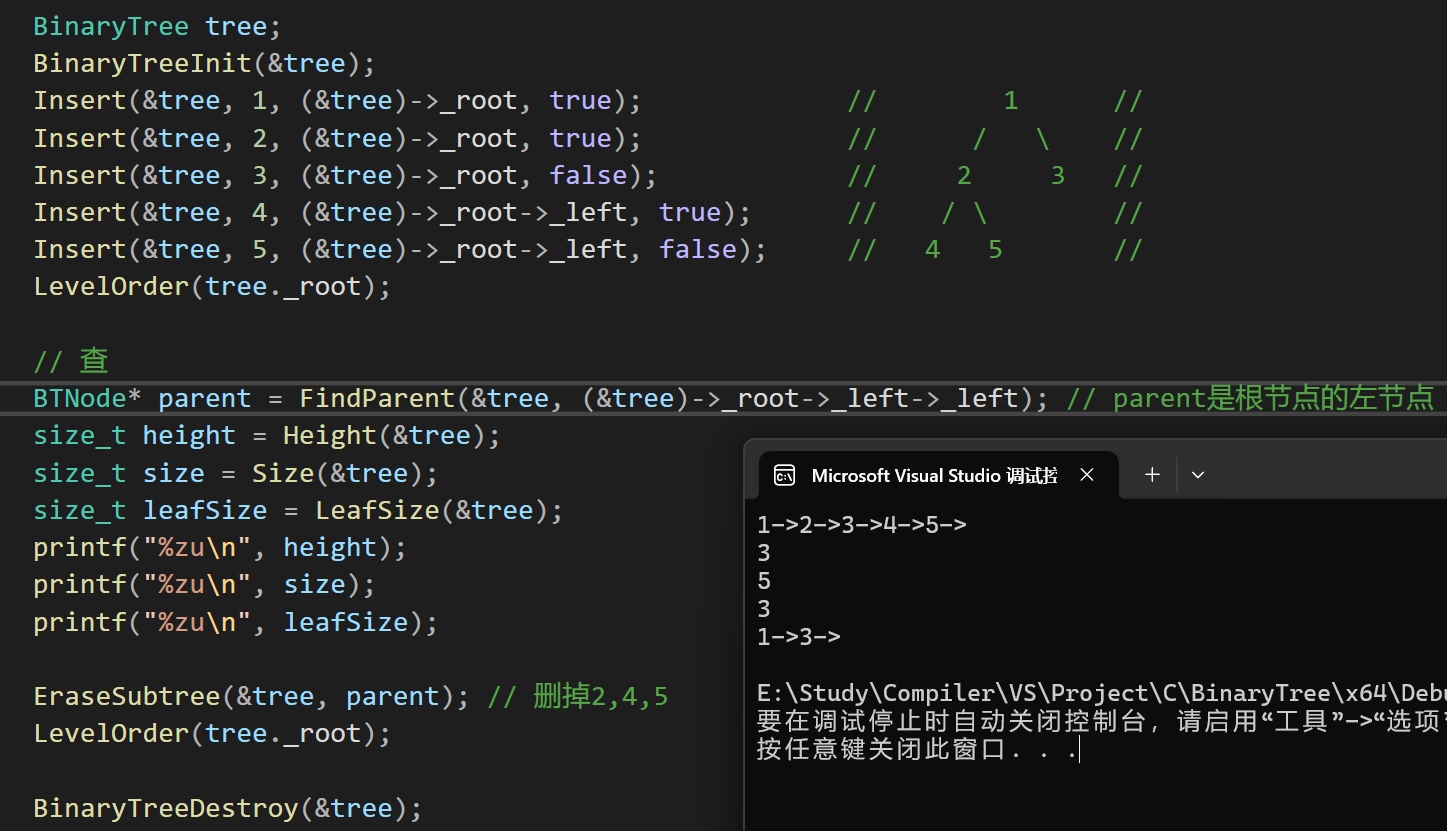Click the BTNode* type keyword

[80, 398]
